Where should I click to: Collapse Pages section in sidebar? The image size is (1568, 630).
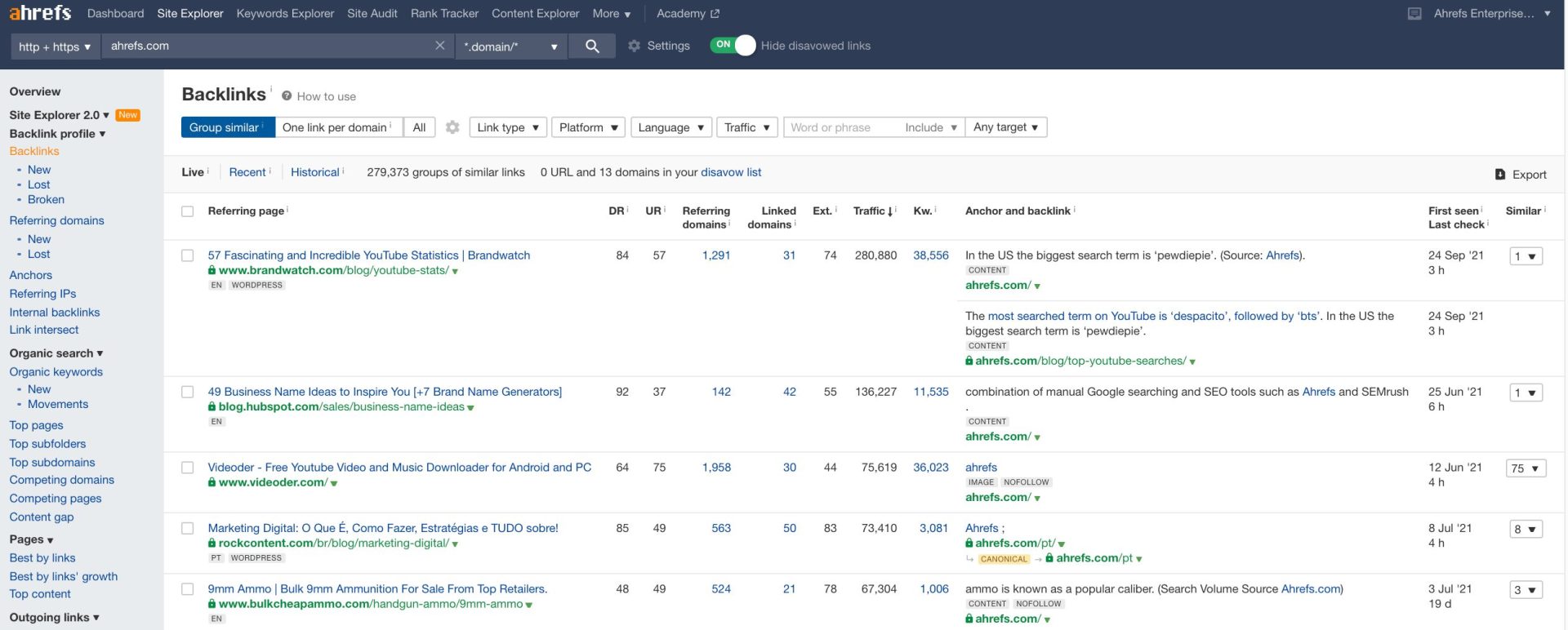click(x=31, y=539)
